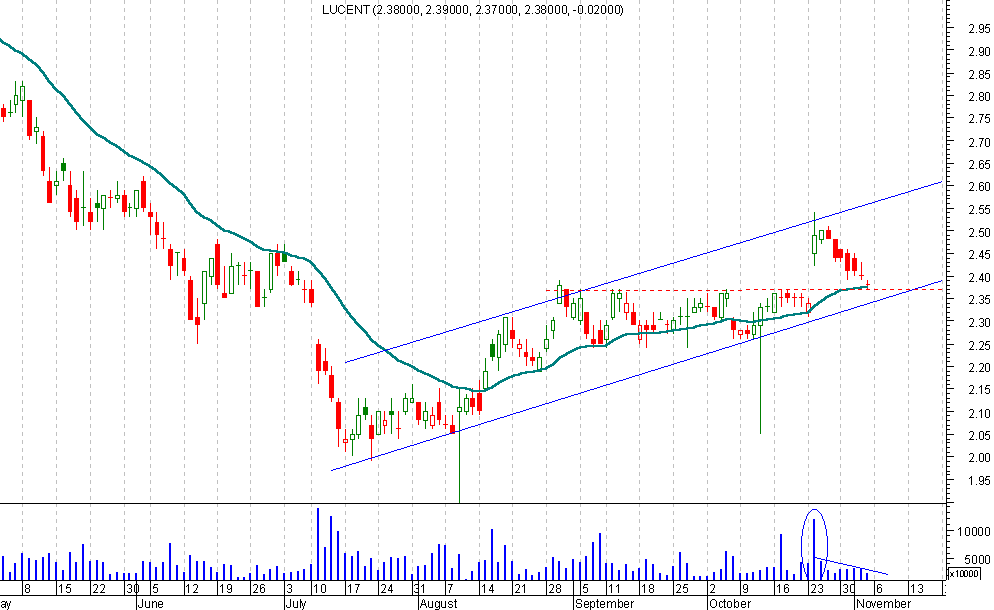
Task: Click the 10000 volume axis label
Action: [x=974, y=531]
